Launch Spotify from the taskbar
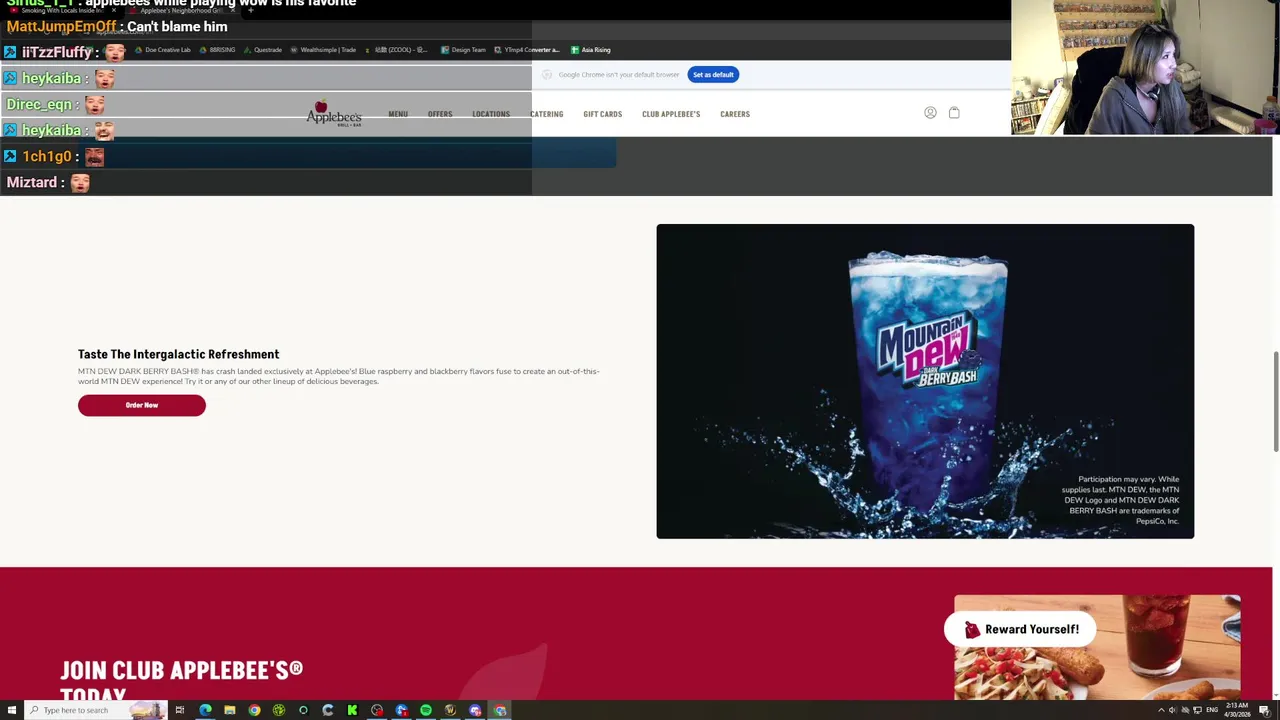1280x720 pixels. pyautogui.click(x=426, y=710)
